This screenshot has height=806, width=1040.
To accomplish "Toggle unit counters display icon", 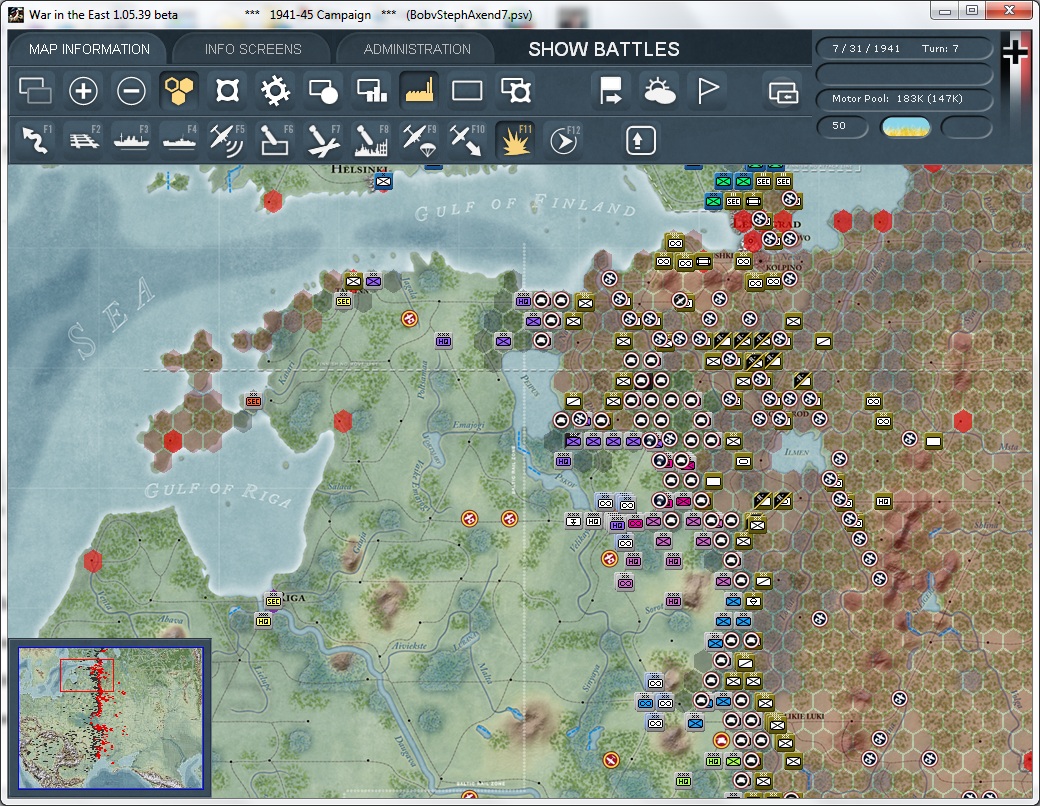I will pos(35,91).
